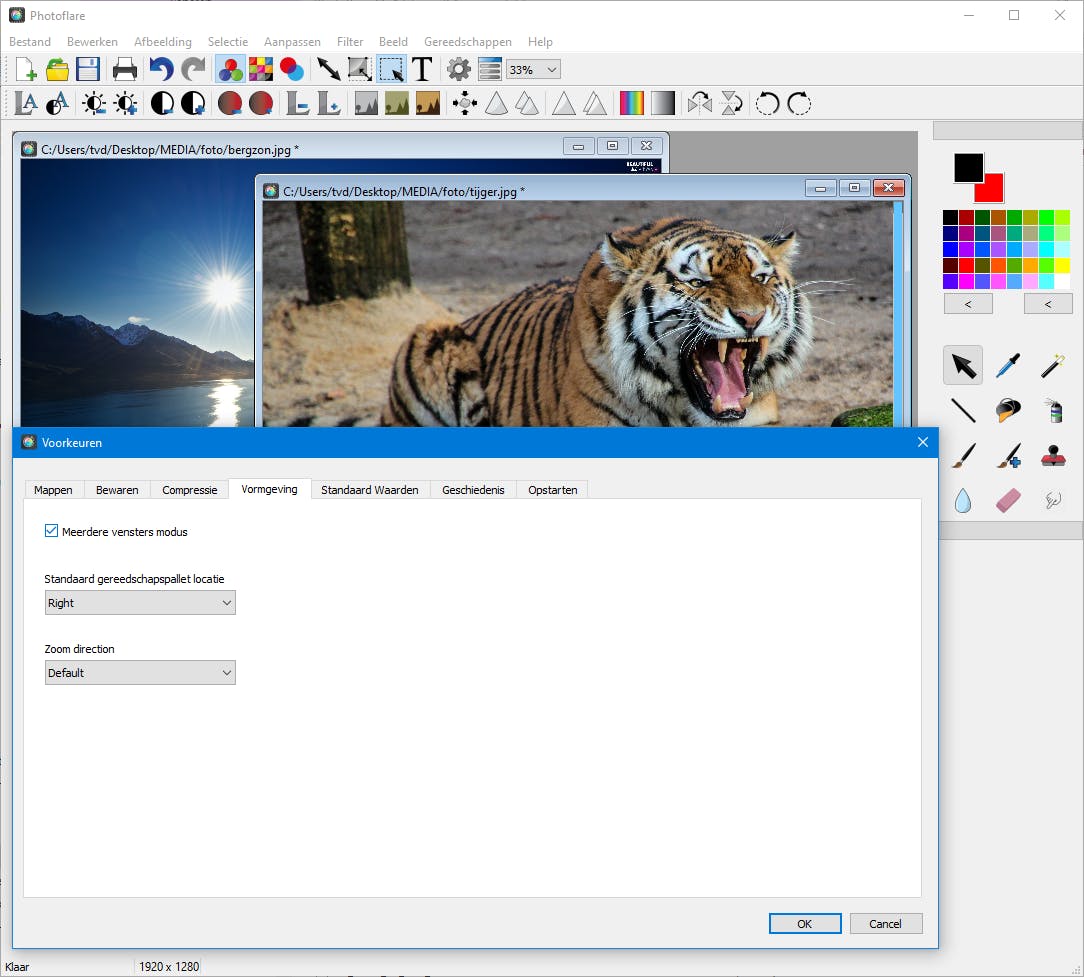The image size is (1084, 977).
Task: Select the Text tool in toolbar
Action: 422,69
